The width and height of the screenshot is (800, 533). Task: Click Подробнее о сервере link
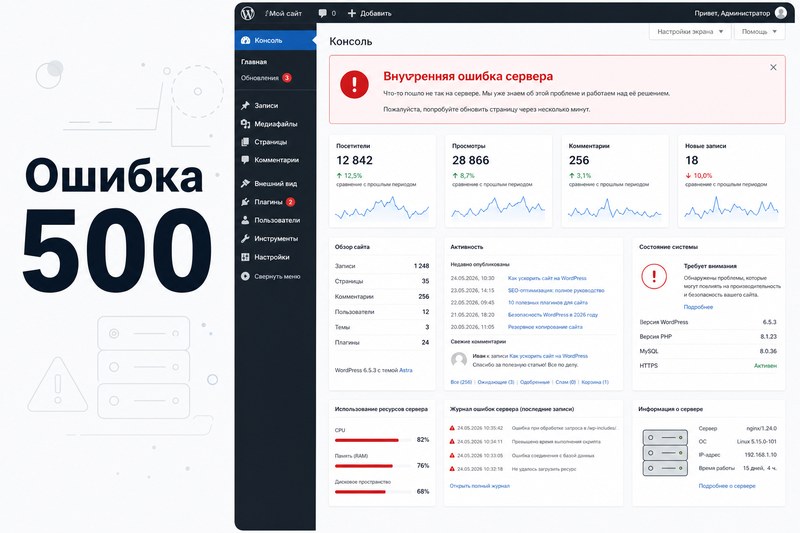pos(727,486)
